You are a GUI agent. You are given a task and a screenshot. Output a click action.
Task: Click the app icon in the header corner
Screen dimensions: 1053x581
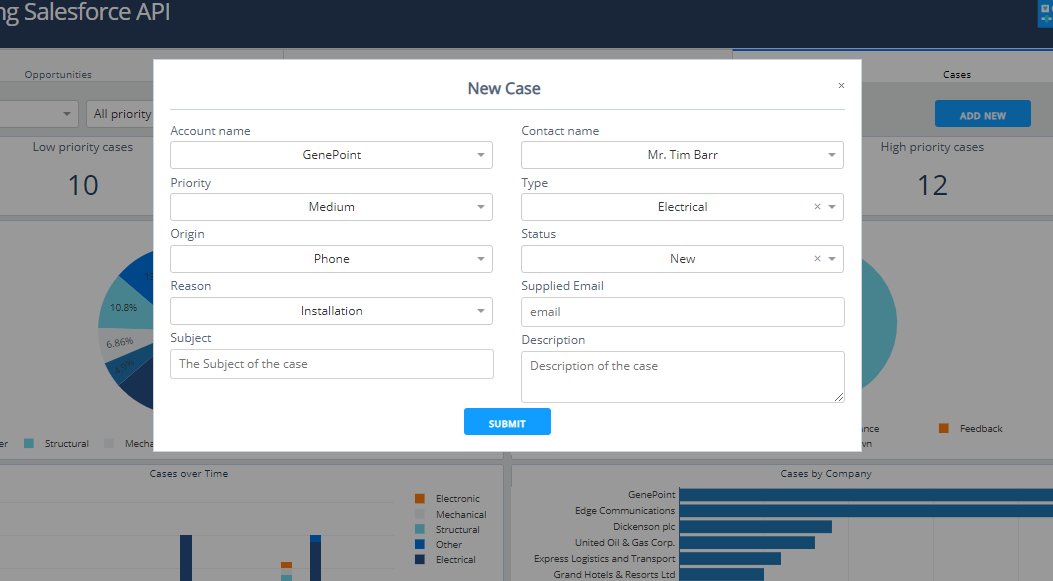point(1046,13)
